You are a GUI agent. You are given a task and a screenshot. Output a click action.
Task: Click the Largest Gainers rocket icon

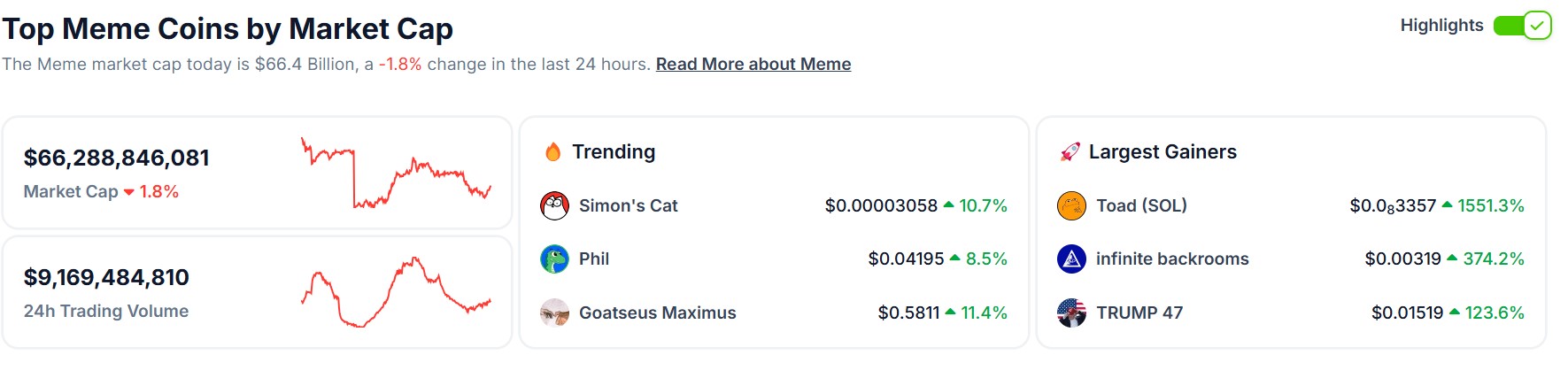click(1070, 152)
